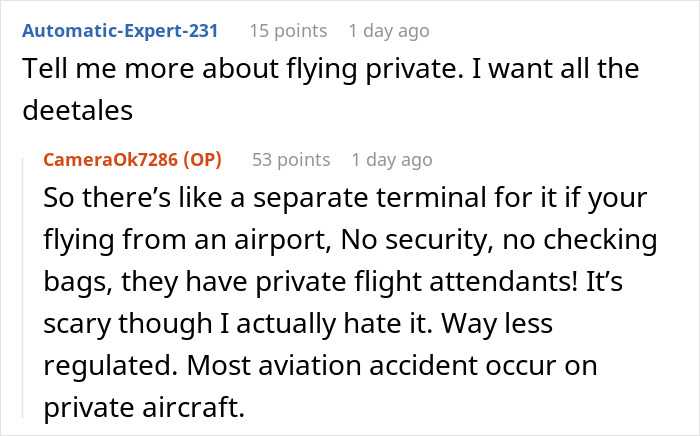Click the top comment's "1 day ago" timestamp
The height and width of the screenshot is (436, 700).
[x=388, y=31]
